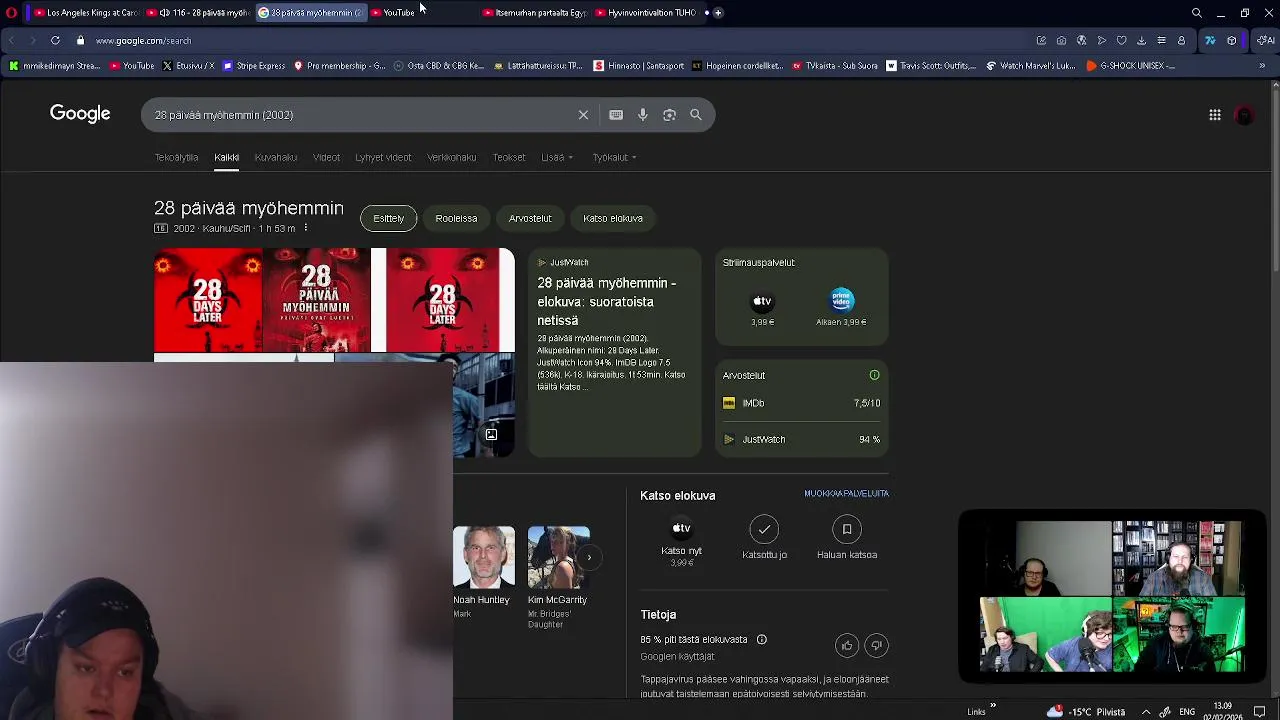Toggle Haluan katsoa watchlist bookmark

coord(847,537)
